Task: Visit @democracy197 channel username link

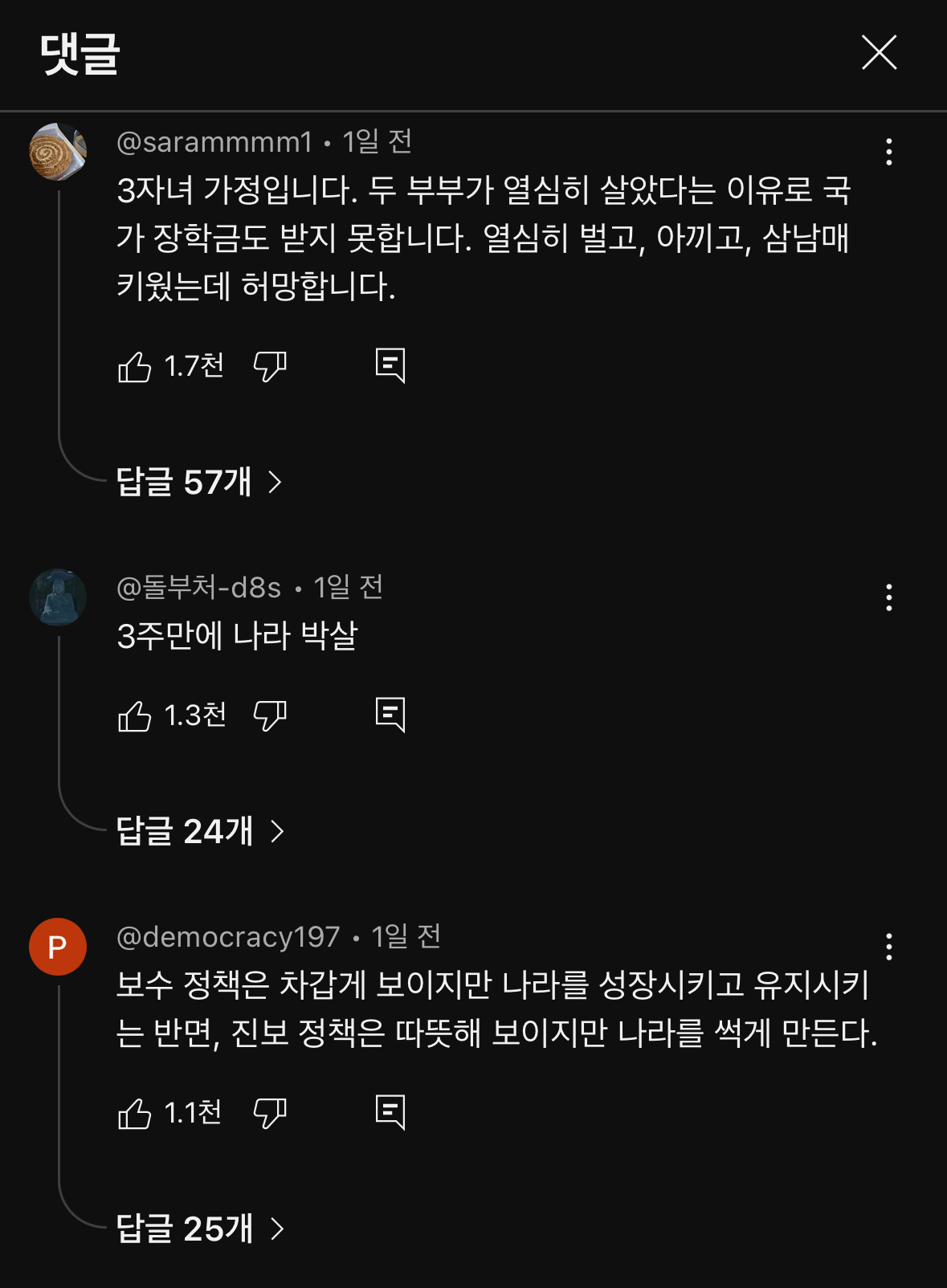Action: click(228, 936)
